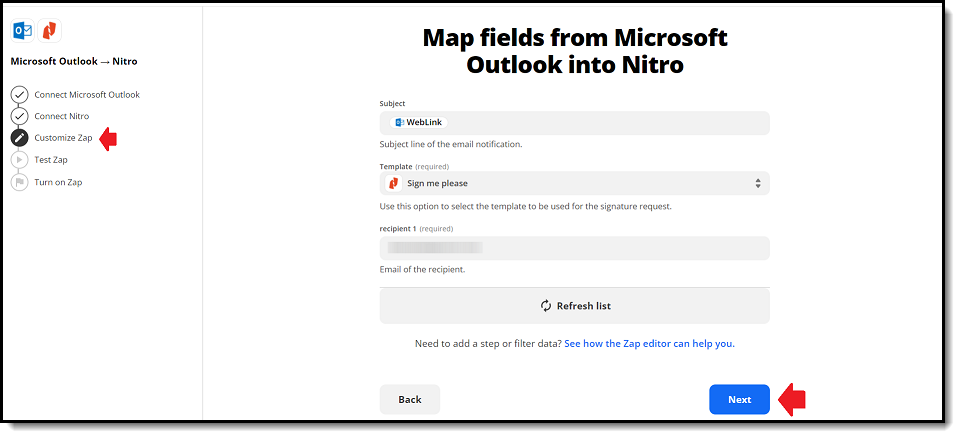Click the pencil icon beside Customize Zap
This screenshot has height=438, width=960.
point(20,138)
